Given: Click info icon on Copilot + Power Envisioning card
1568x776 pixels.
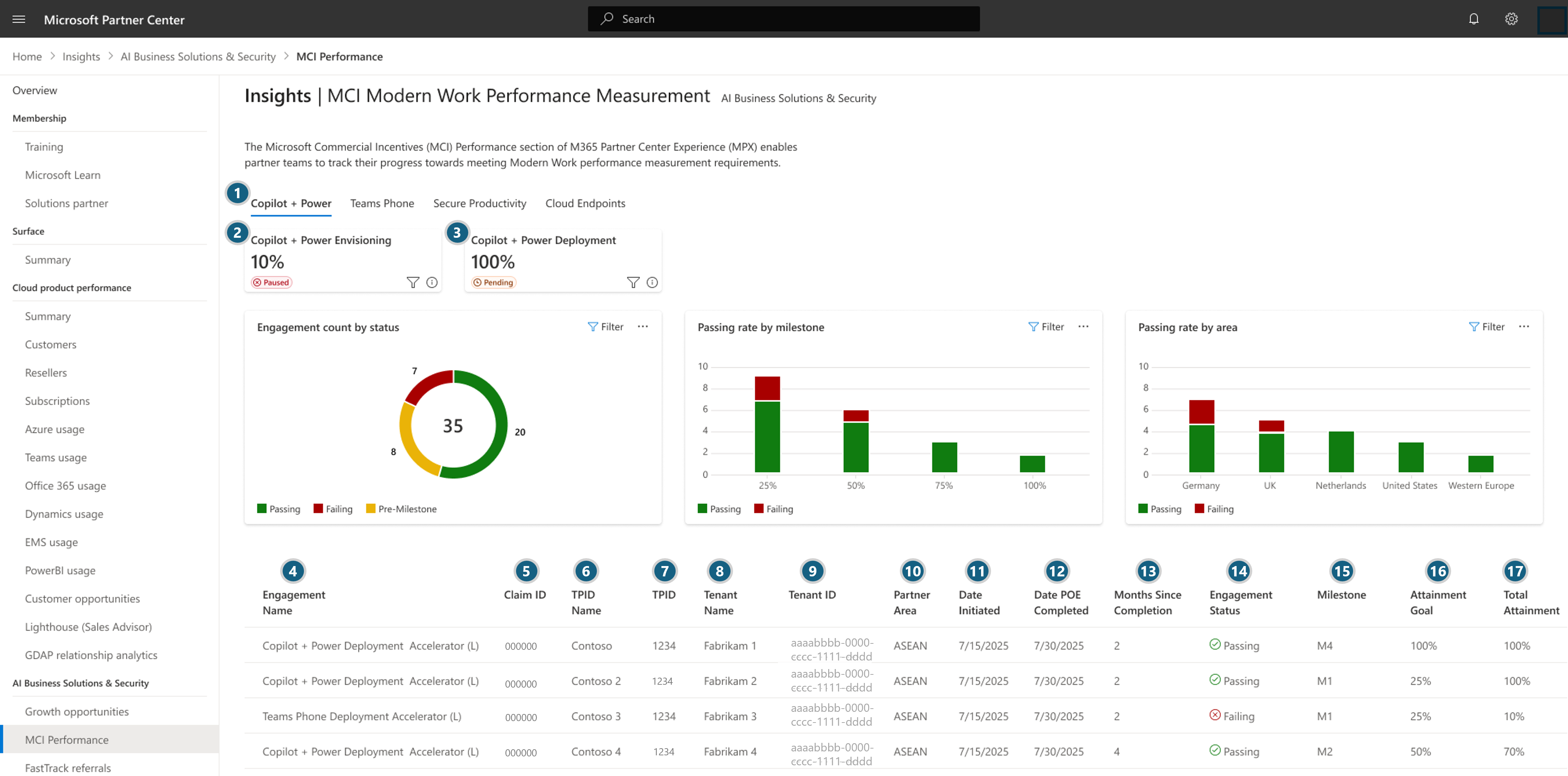Looking at the screenshot, I should 432,282.
